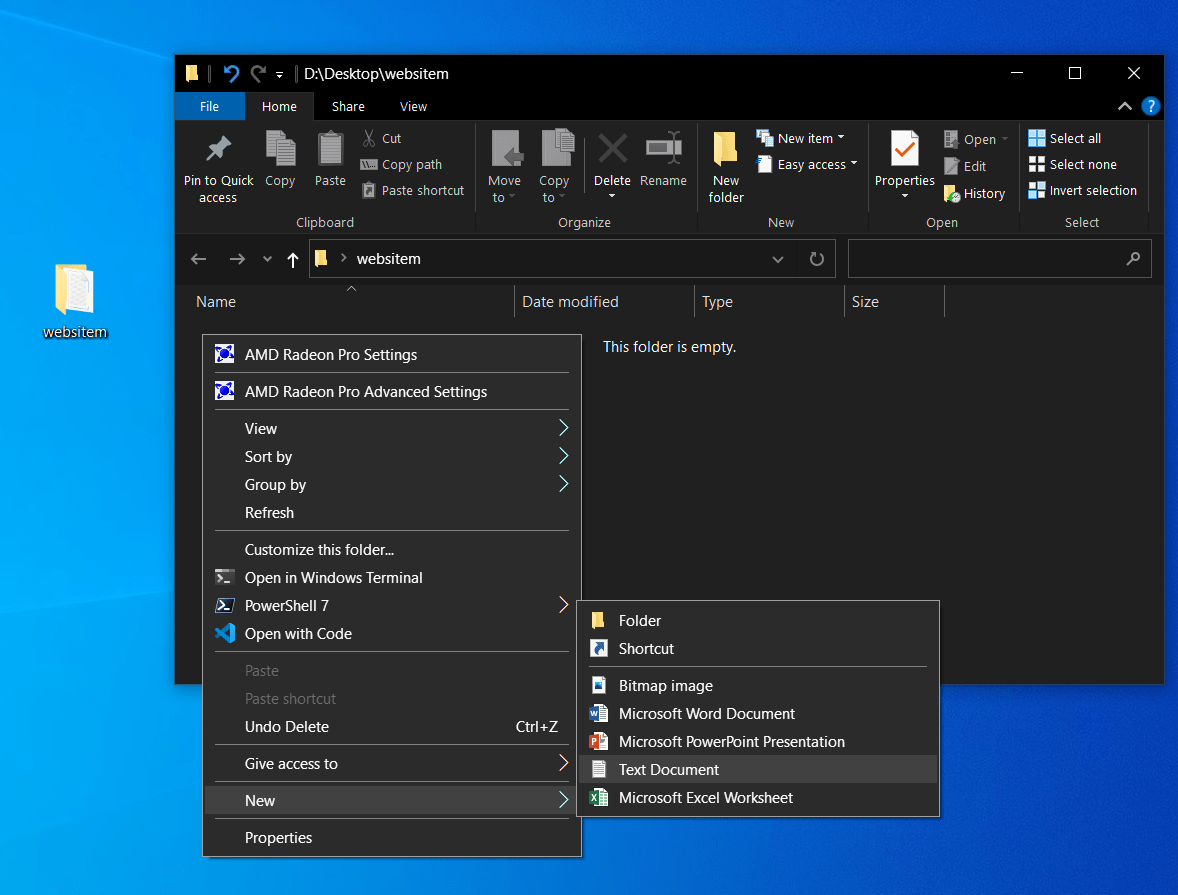Select the Home ribbon tab
This screenshot has height=895, width=1178.
click(x=279, y=107)
